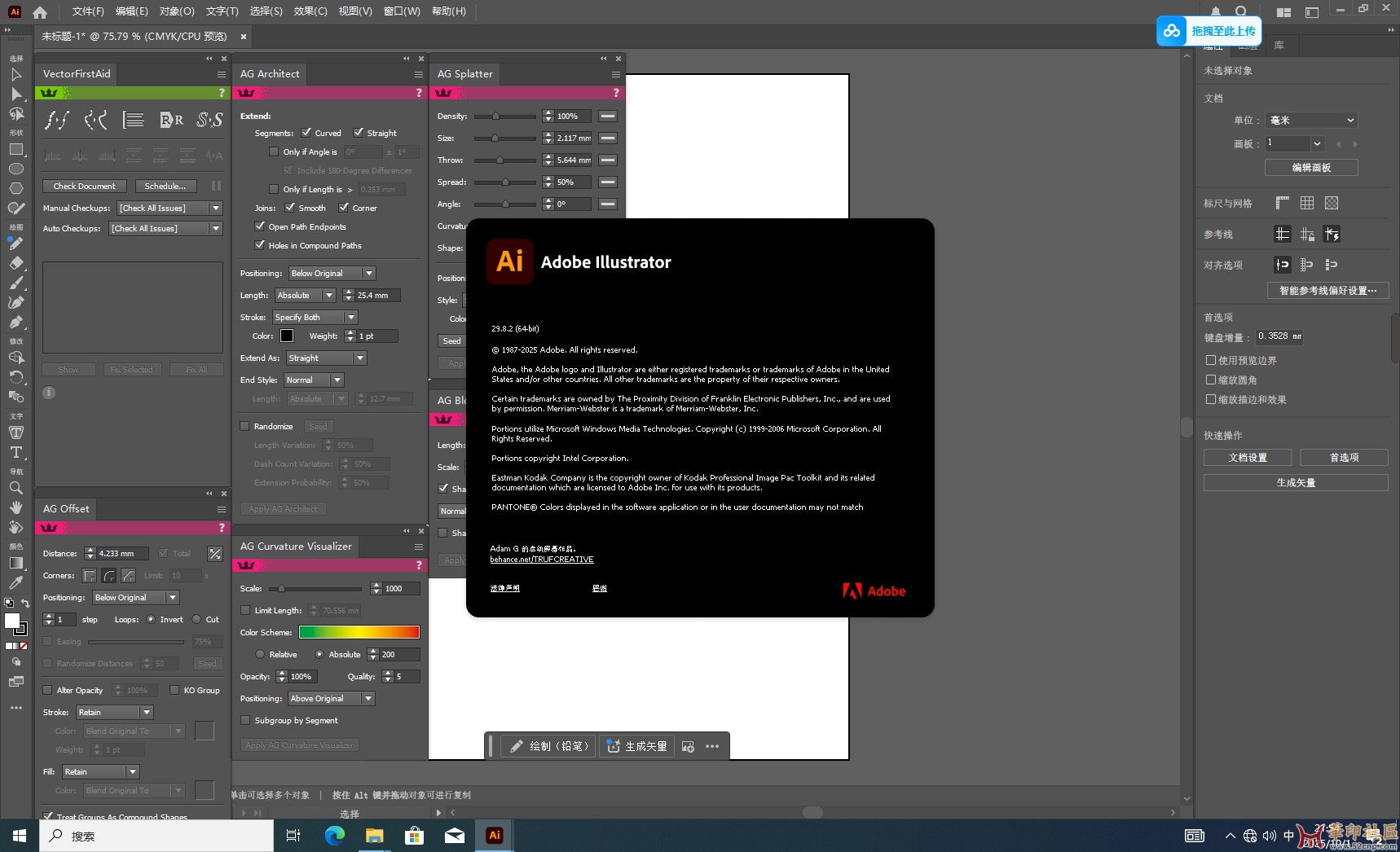Click the Color Scheme gradient bar
Viewport: 1400px width, 852px height.
point(359,633)
